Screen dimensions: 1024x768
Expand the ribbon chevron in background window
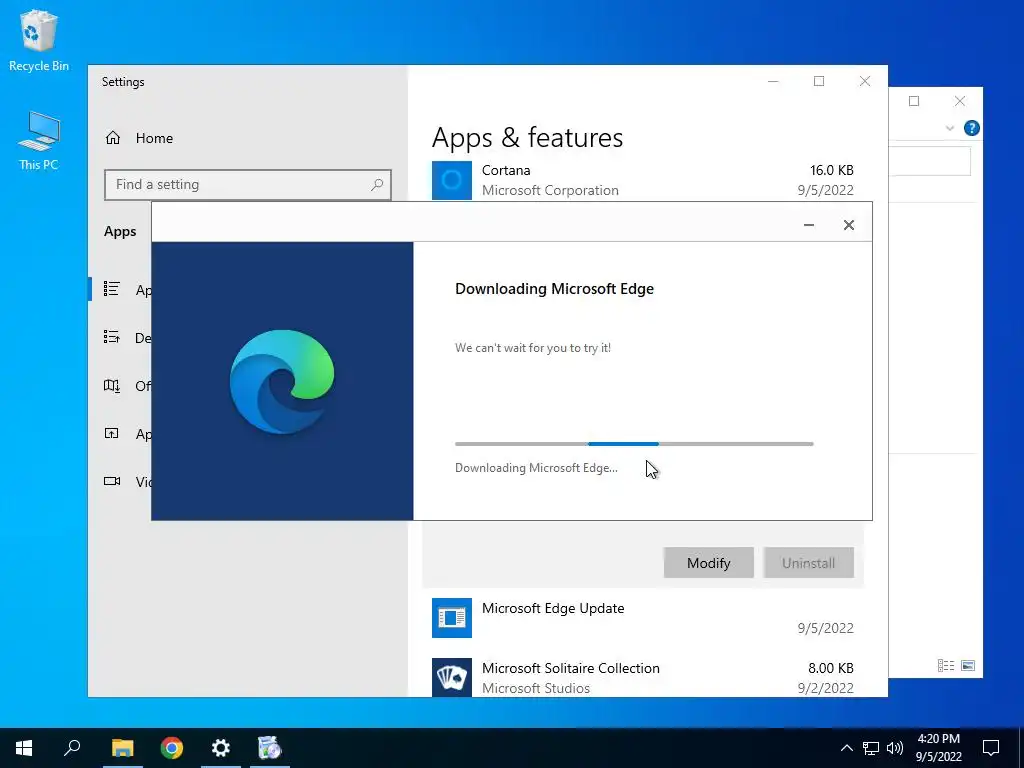(950, 129)
